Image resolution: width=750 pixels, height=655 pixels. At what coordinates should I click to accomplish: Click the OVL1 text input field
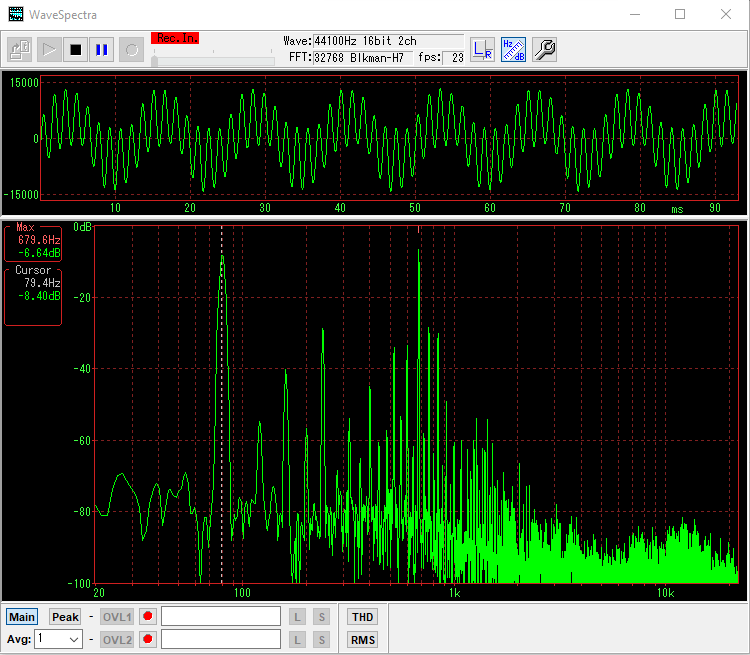pyautogui.click(x=221, y=616)
